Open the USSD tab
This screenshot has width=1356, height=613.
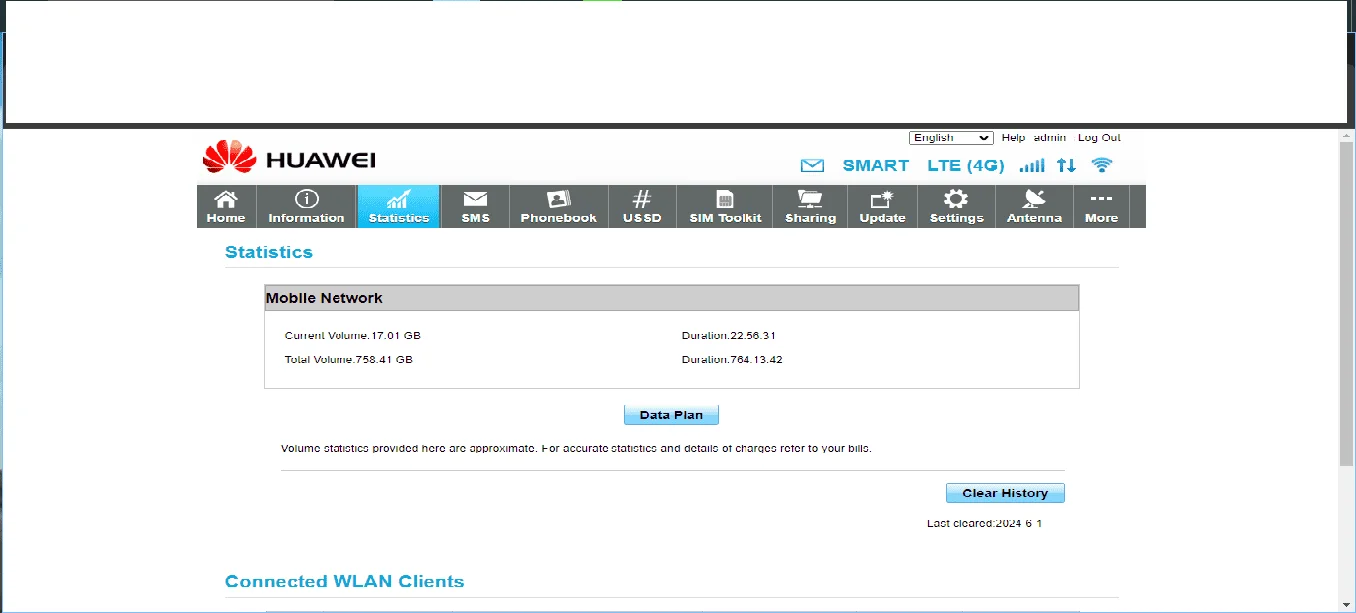click(x=642, y=206)
